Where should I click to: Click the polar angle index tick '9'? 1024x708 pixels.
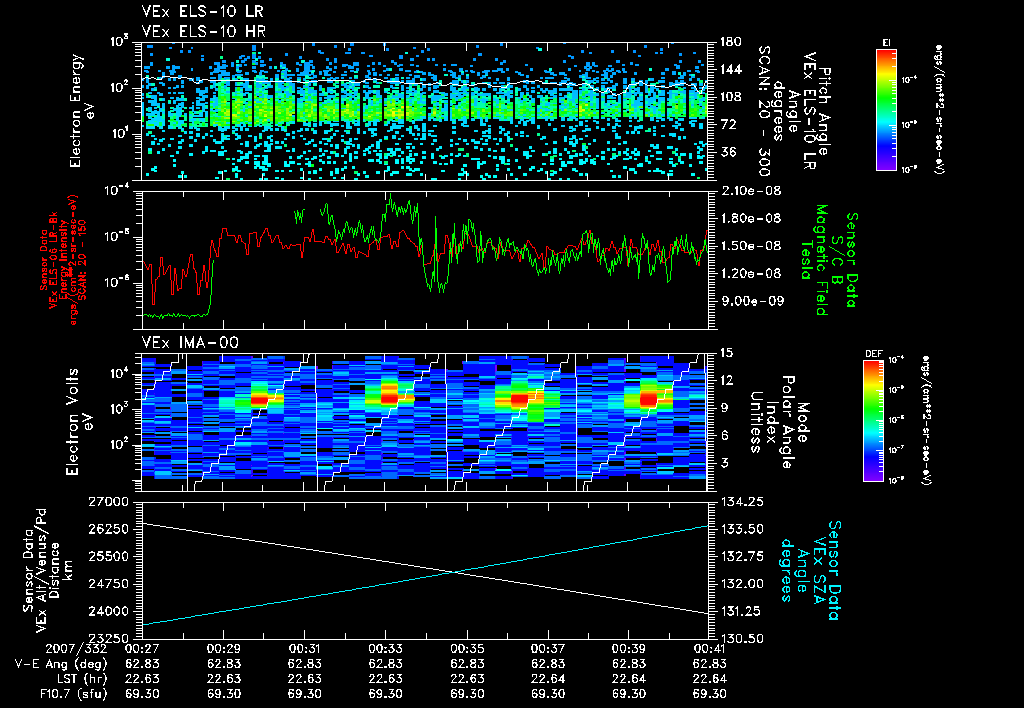click(723, 408)
